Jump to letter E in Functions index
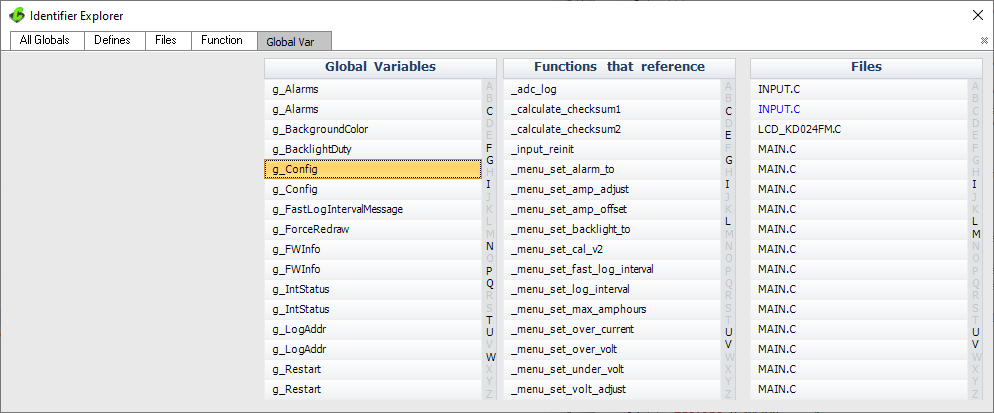Screen dimensions: 994x413 coord(728,135)
